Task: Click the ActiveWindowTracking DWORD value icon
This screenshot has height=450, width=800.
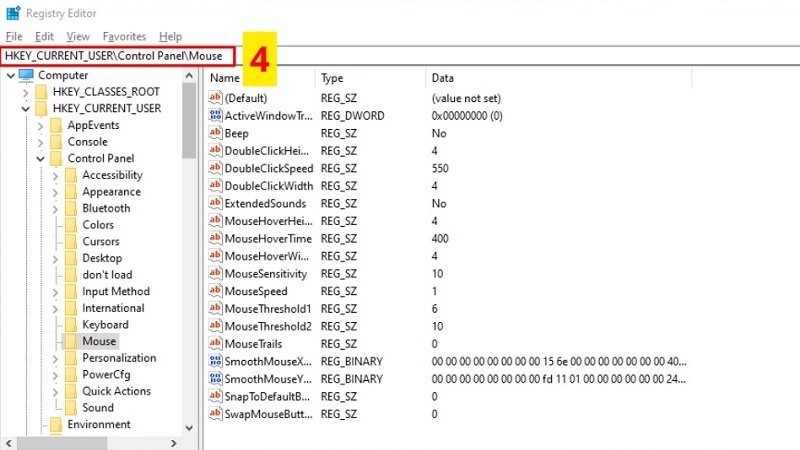Action: pyautogui.click(x=215, y=115)
